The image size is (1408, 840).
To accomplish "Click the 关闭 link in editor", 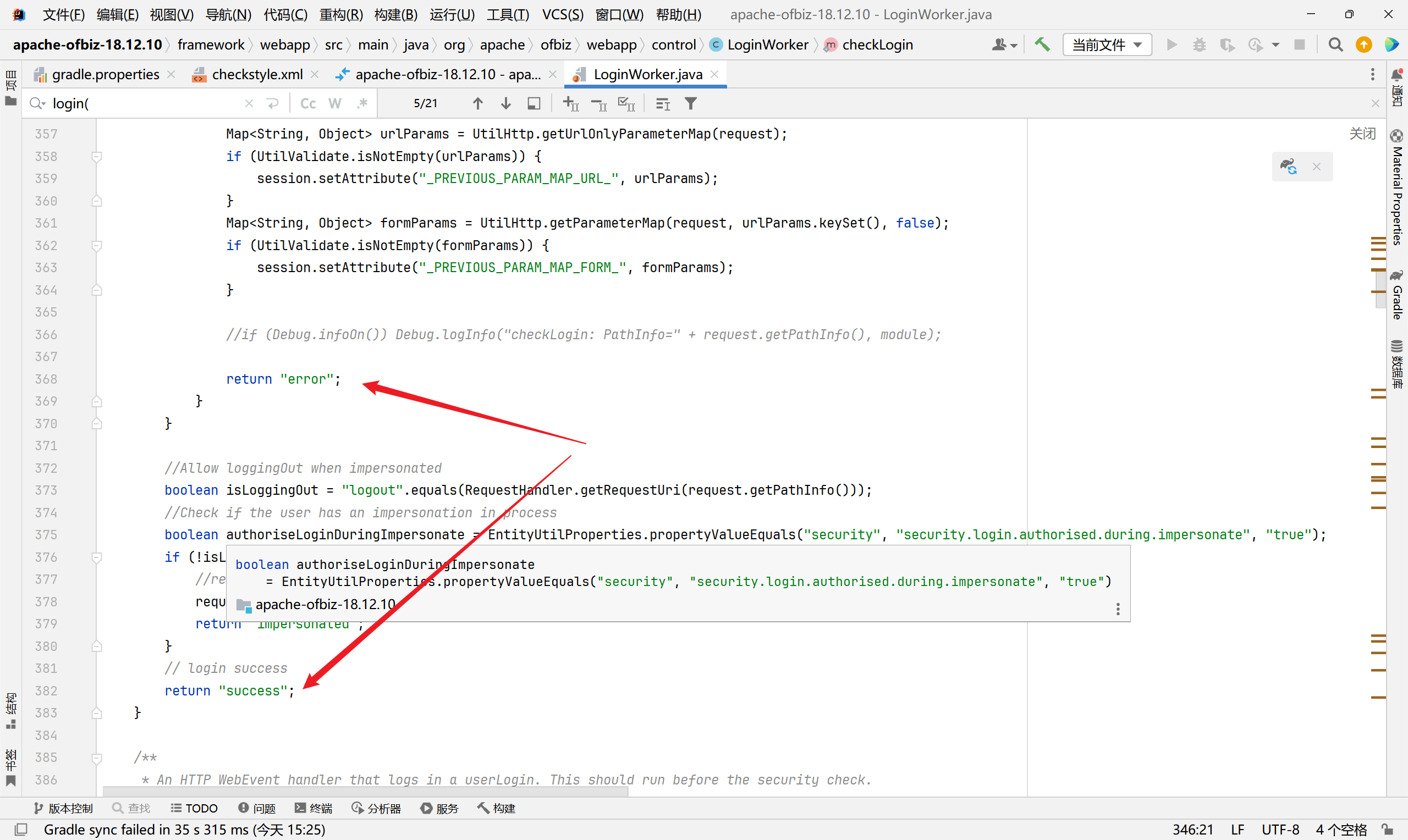I will (x=1362, y=134).
